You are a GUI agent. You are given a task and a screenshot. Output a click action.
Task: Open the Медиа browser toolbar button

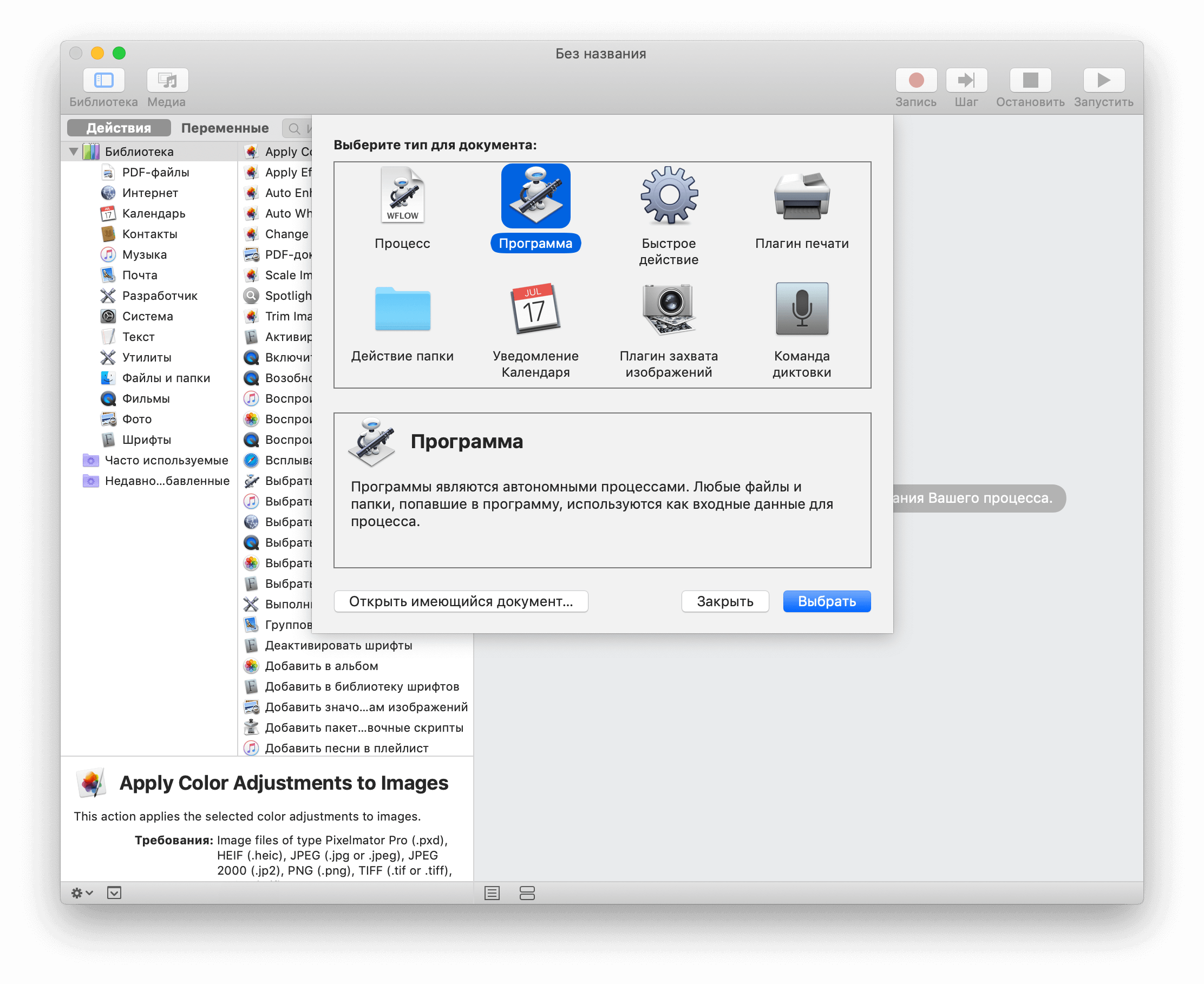point(167,81)
